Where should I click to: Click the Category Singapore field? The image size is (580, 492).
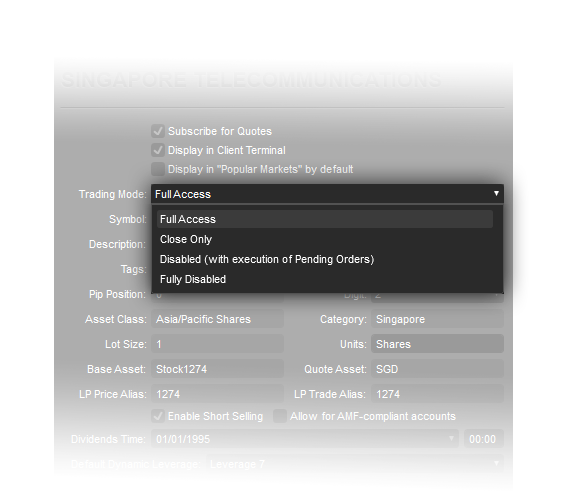pyautogui.click(x=438, y=319)
